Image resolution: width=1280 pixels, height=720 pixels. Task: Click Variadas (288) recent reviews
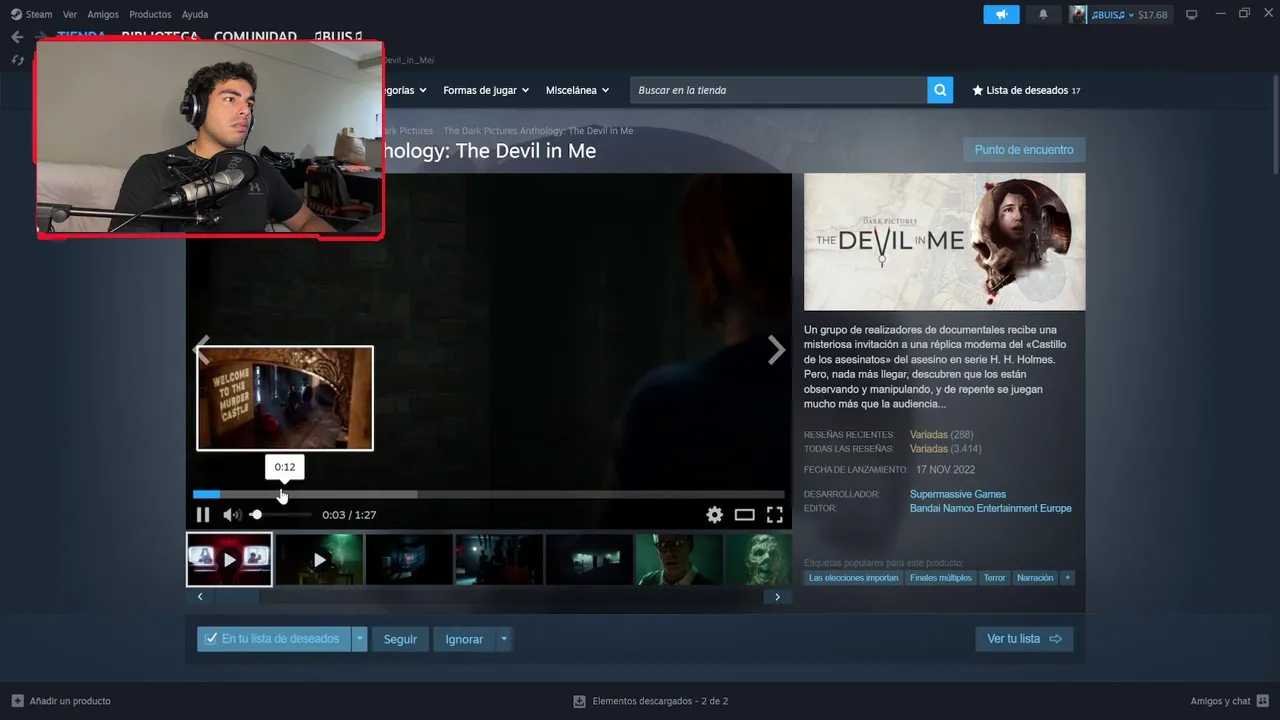point(941,435)
